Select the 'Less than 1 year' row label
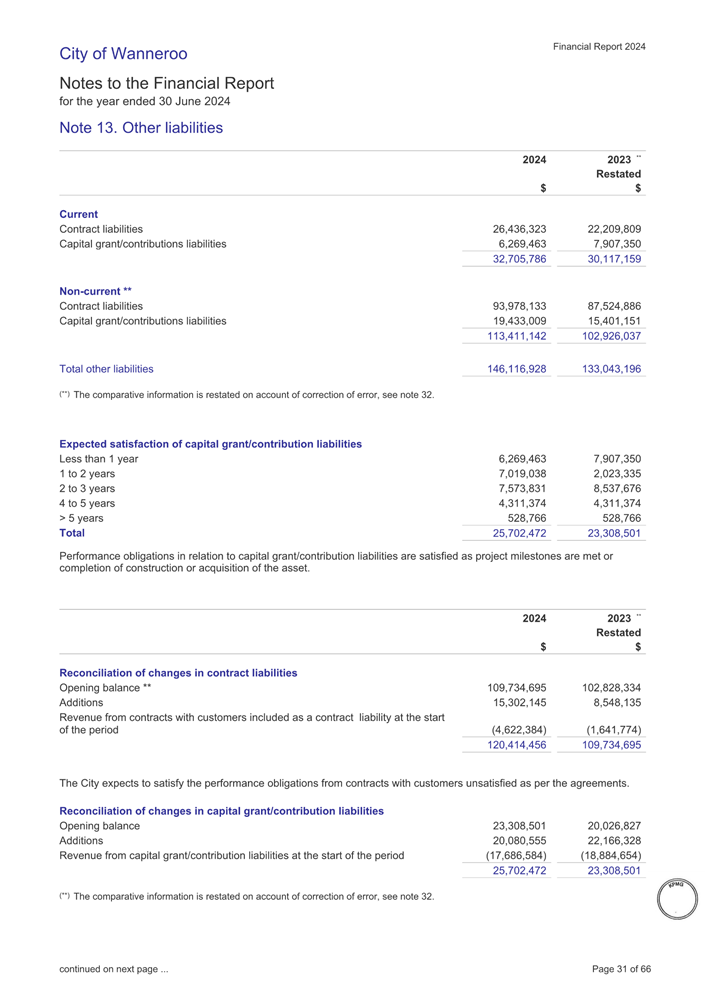Viewport: 705px width, 998px height. point(98,458)
